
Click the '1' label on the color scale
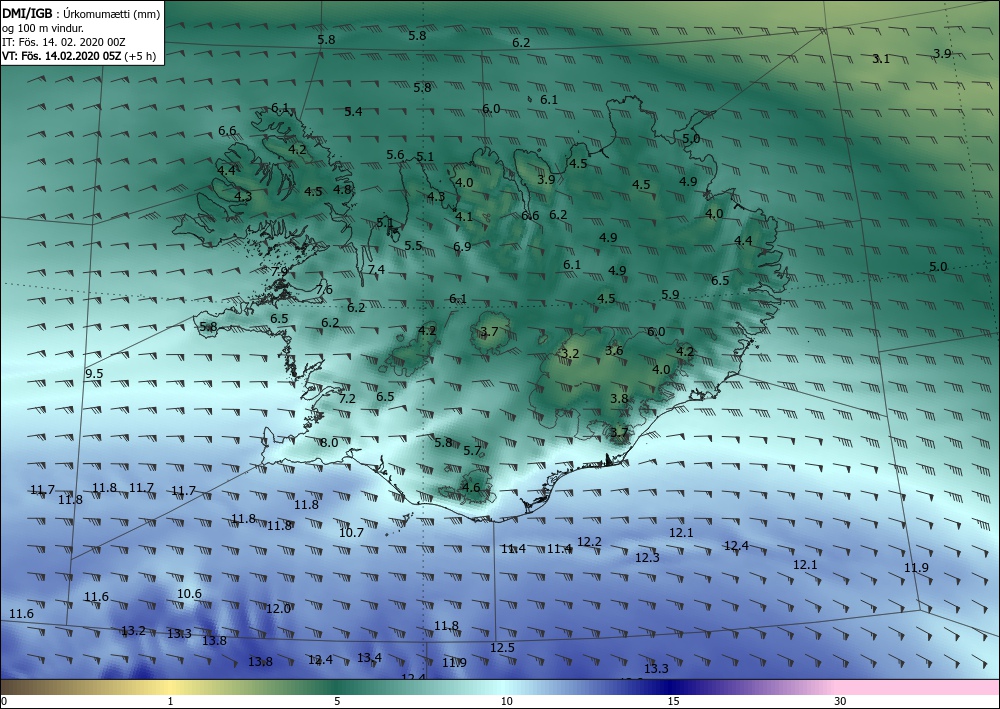[x=170, y=701]
